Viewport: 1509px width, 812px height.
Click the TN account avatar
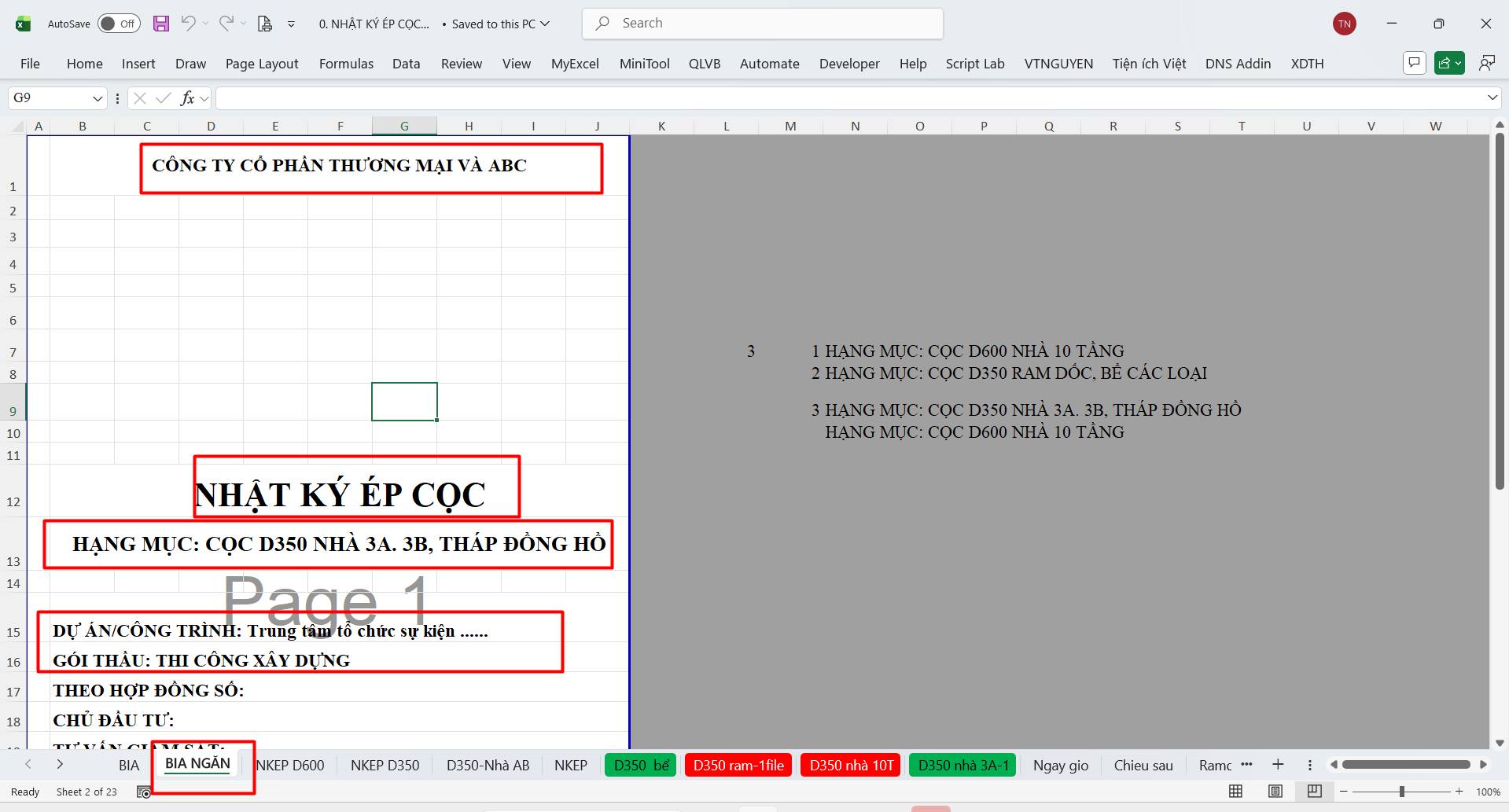pyautogui.click(x=1345, y=24)
